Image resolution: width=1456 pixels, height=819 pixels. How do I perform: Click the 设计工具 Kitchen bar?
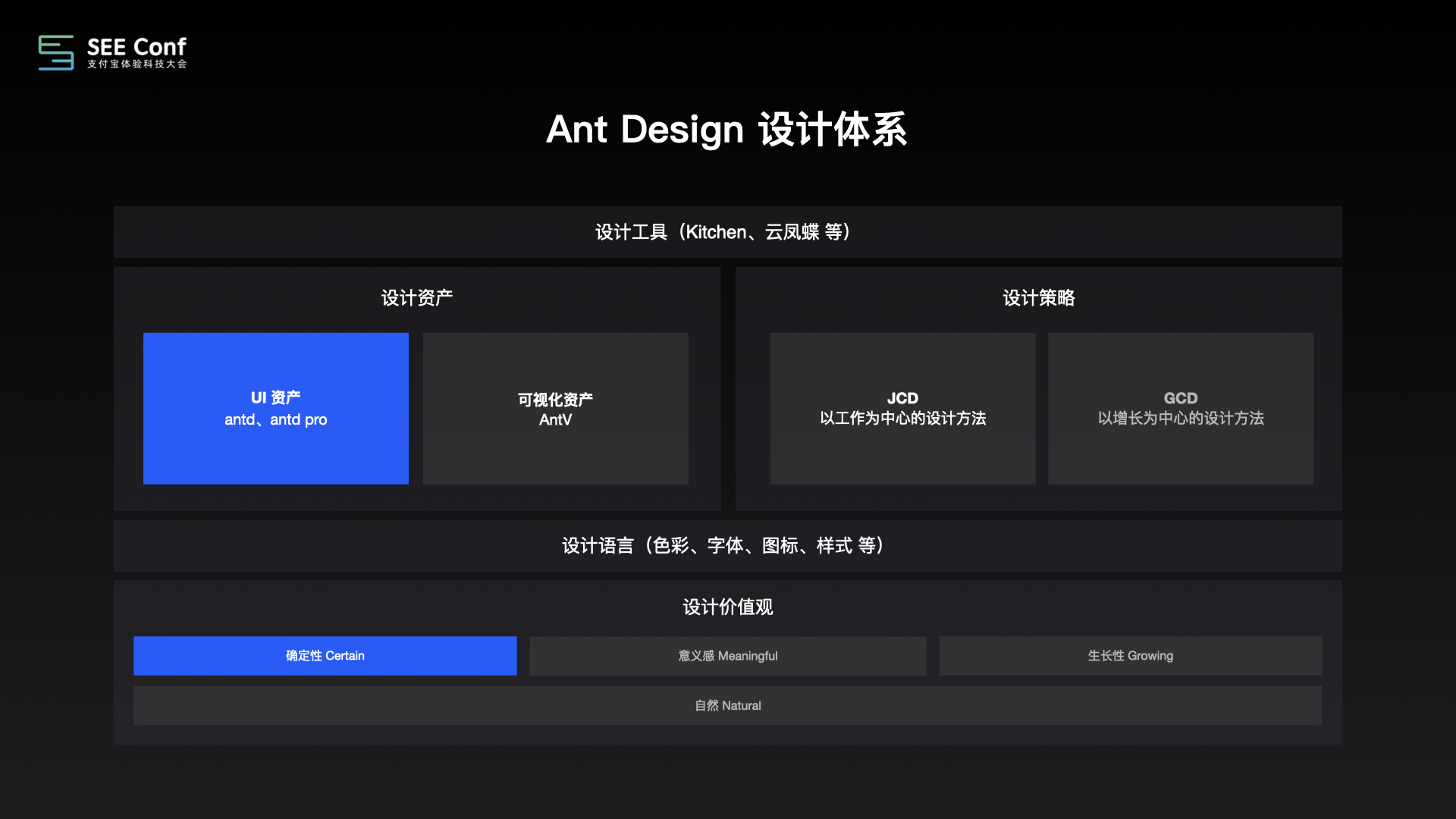(x=726, y=232)
